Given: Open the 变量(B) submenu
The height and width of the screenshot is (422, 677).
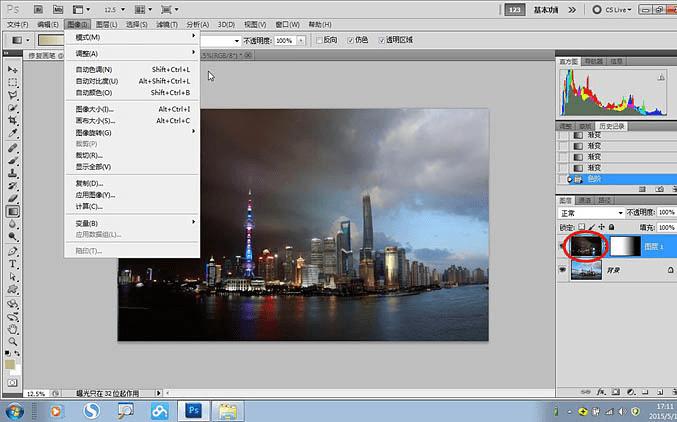Looking at the screenshot, I should [x=132, y=223].
